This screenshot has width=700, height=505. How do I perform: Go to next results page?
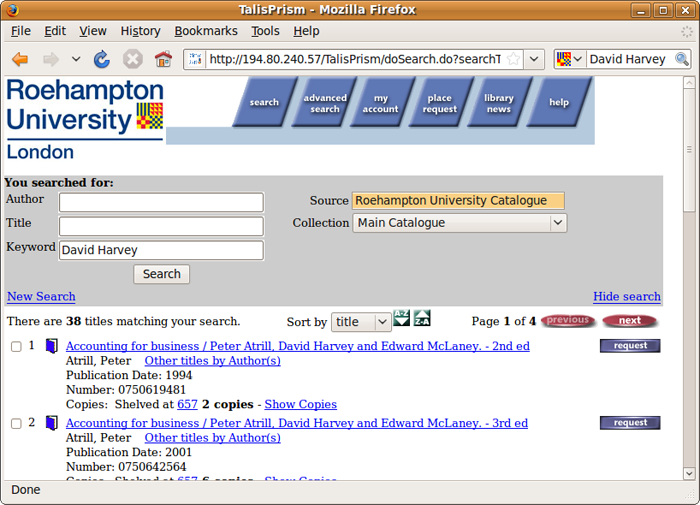coord(630,320)
